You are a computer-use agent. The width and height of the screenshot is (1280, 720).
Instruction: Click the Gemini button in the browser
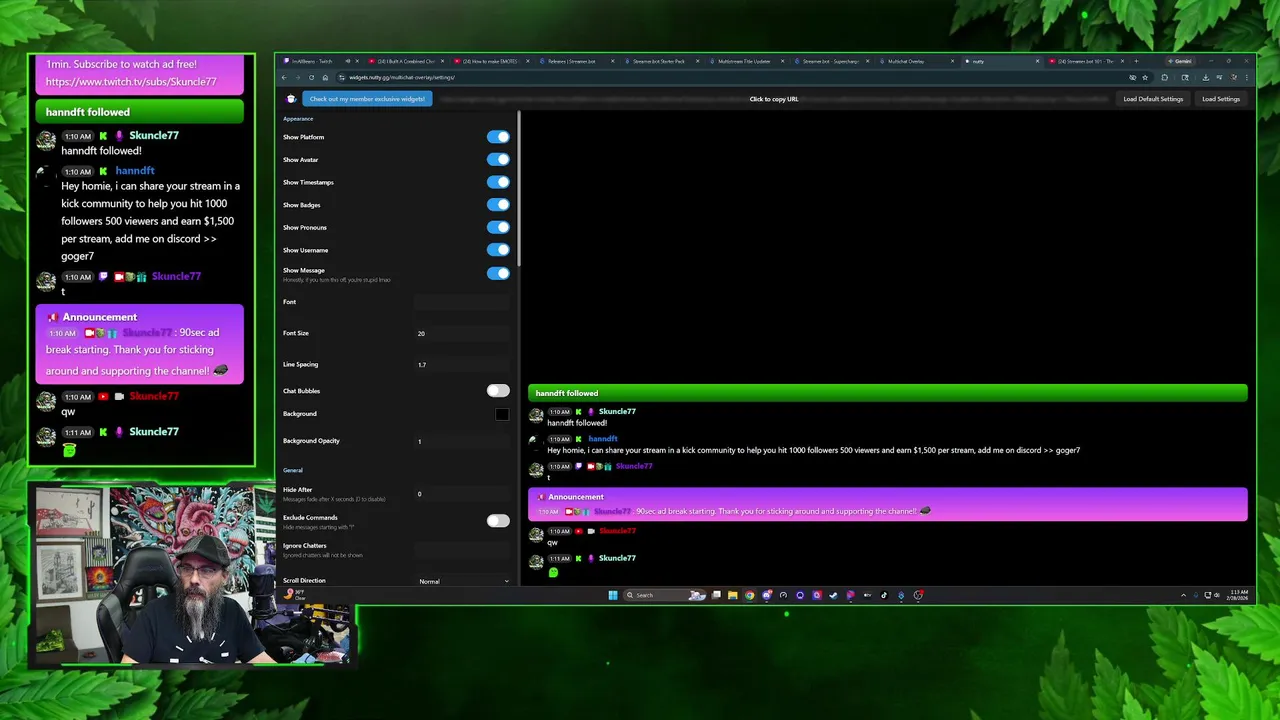pyautogui.click(x=1180, y=61)
